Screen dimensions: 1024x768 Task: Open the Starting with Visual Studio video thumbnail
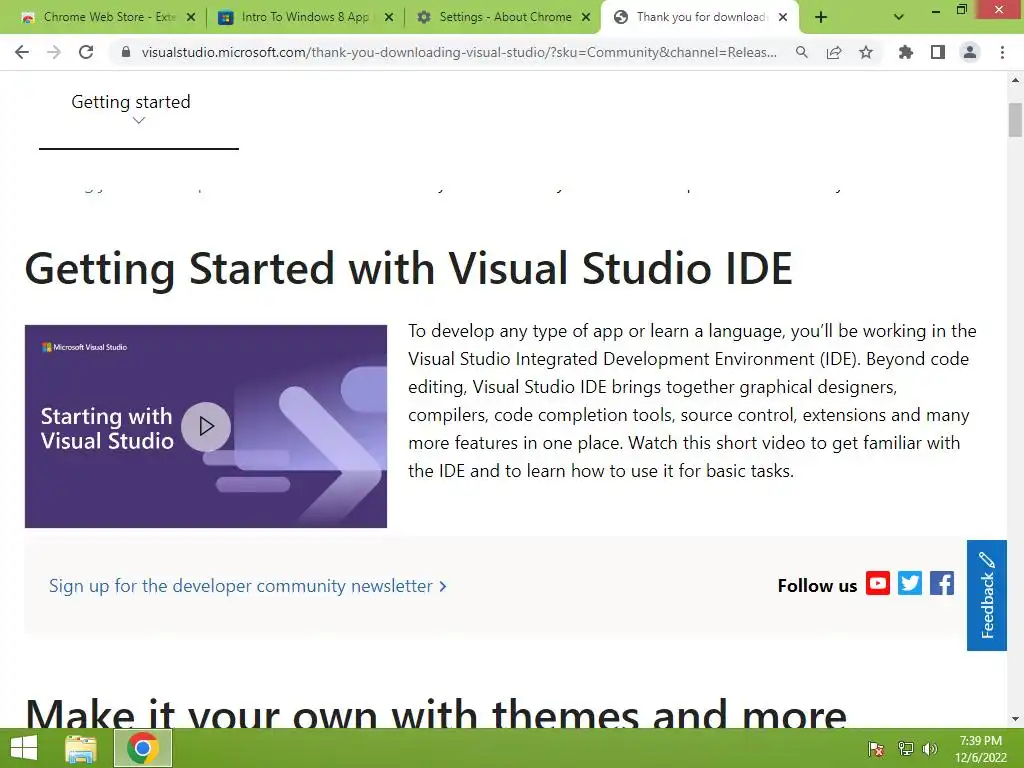[206, 426]
